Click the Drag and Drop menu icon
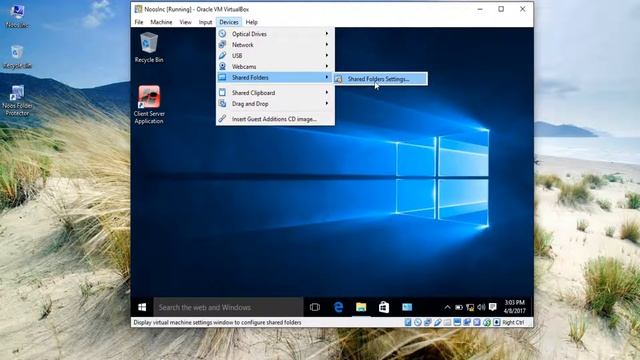Image resolution: width=640 pixels, height=360 pixels. (x=222, y=104)
